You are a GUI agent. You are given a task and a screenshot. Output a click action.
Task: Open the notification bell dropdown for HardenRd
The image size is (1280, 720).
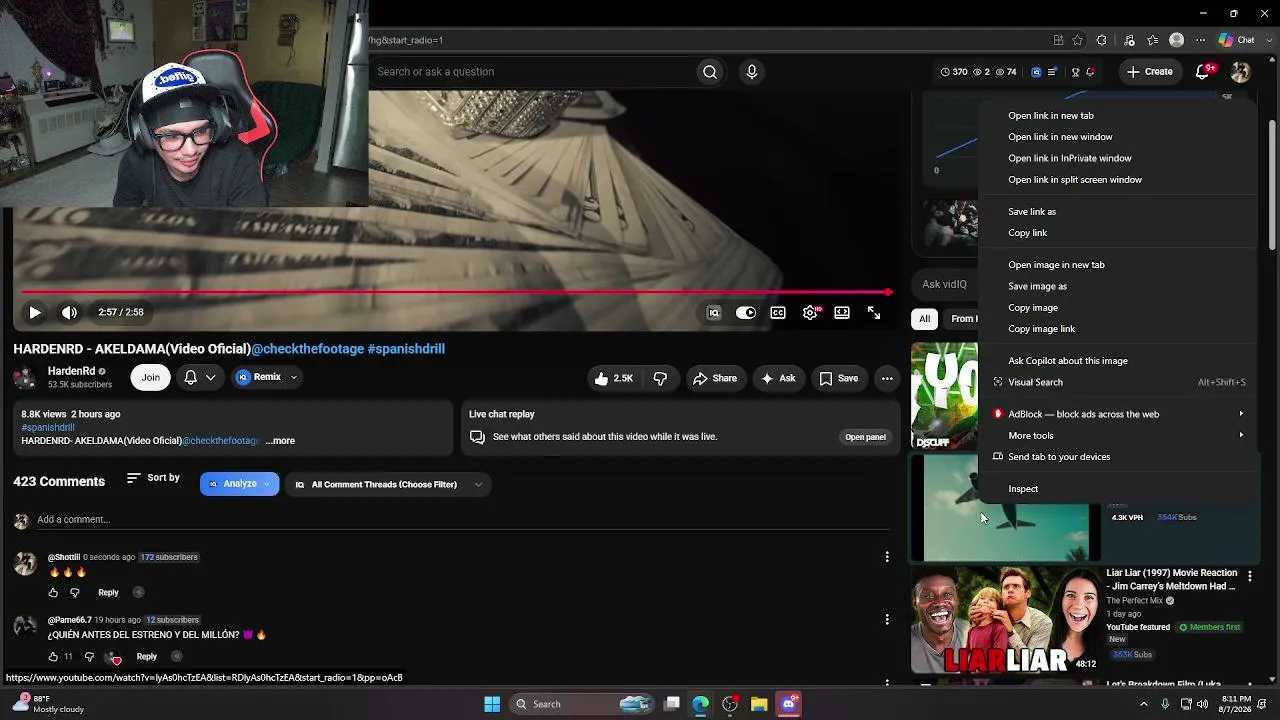199,377
